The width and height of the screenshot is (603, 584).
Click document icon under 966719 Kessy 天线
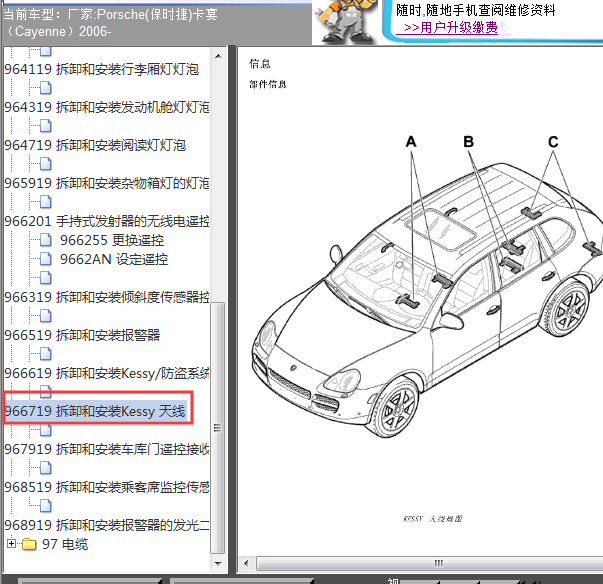click(46, 430)
